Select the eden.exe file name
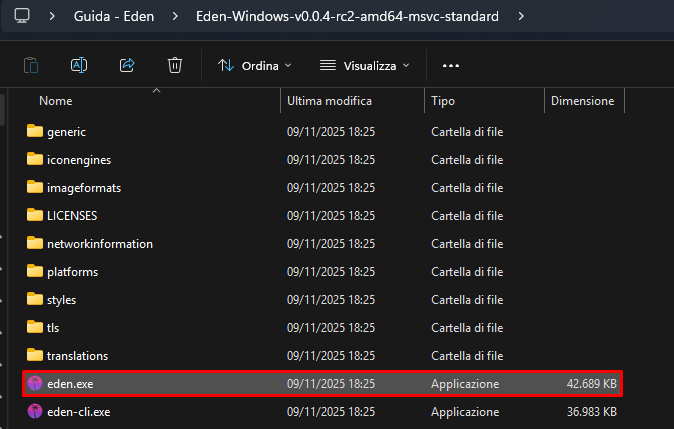Viewport: 674px width, 429px height. tap(70, 384)
